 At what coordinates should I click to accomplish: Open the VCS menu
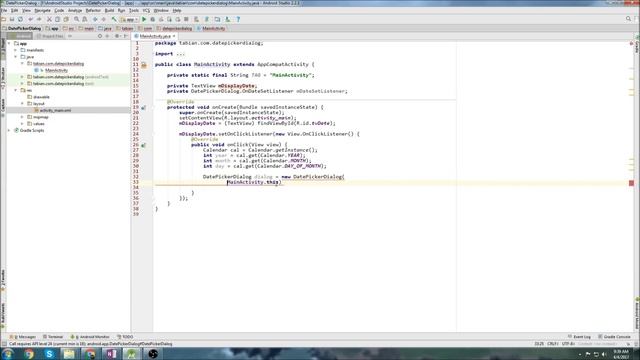[x=146, y=10]
